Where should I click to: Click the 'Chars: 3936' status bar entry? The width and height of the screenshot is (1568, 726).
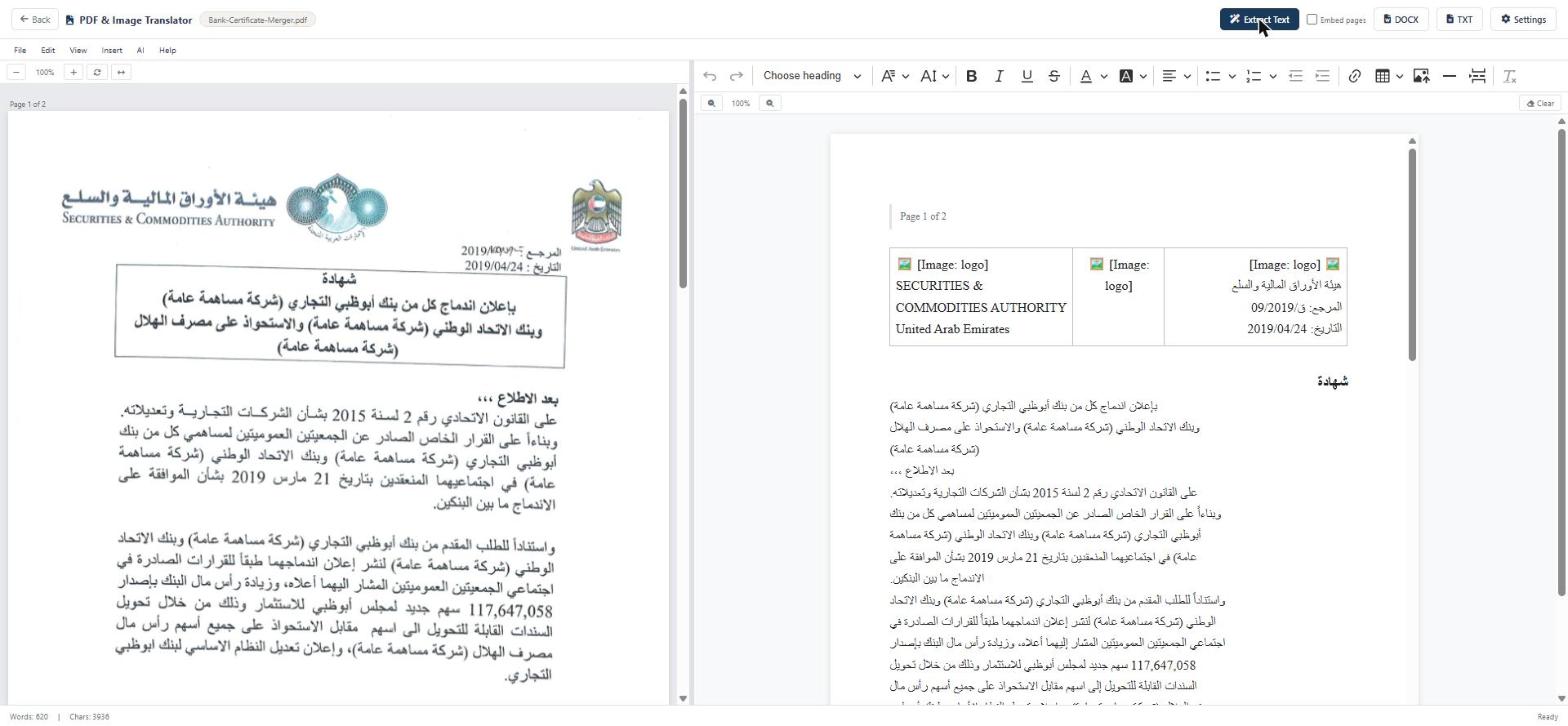88,717
